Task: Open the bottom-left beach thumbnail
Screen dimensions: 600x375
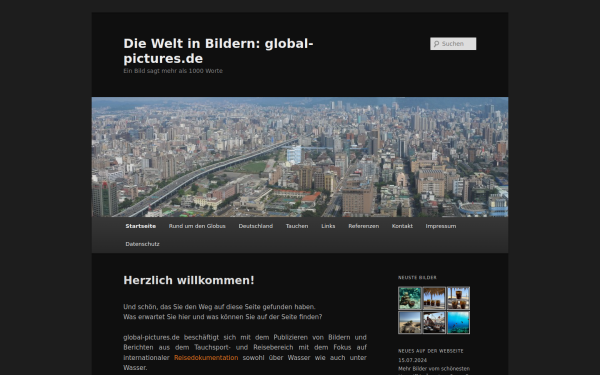Action: [x=409, y=323]
